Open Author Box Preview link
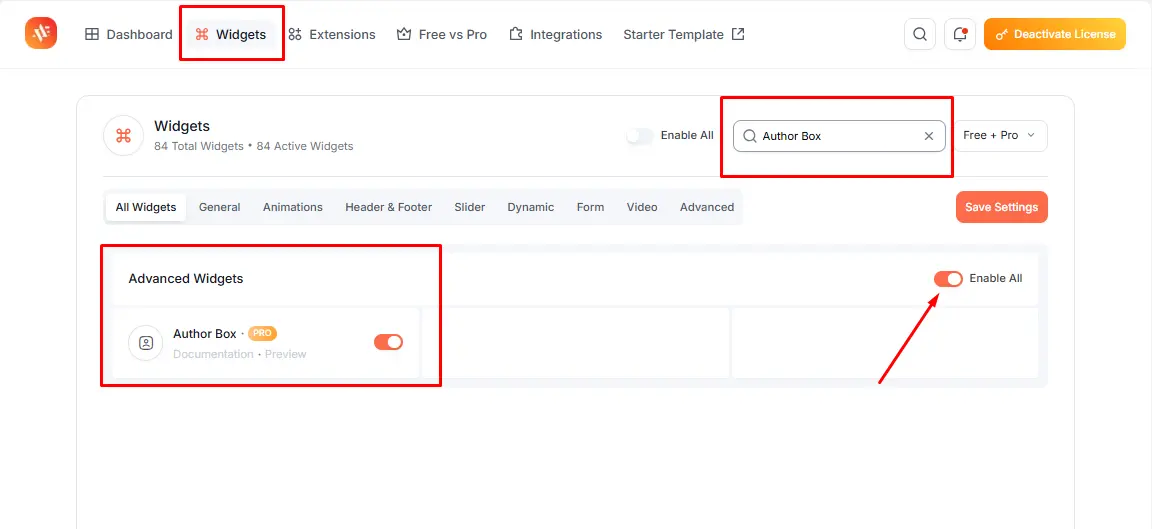 point(286,354)
